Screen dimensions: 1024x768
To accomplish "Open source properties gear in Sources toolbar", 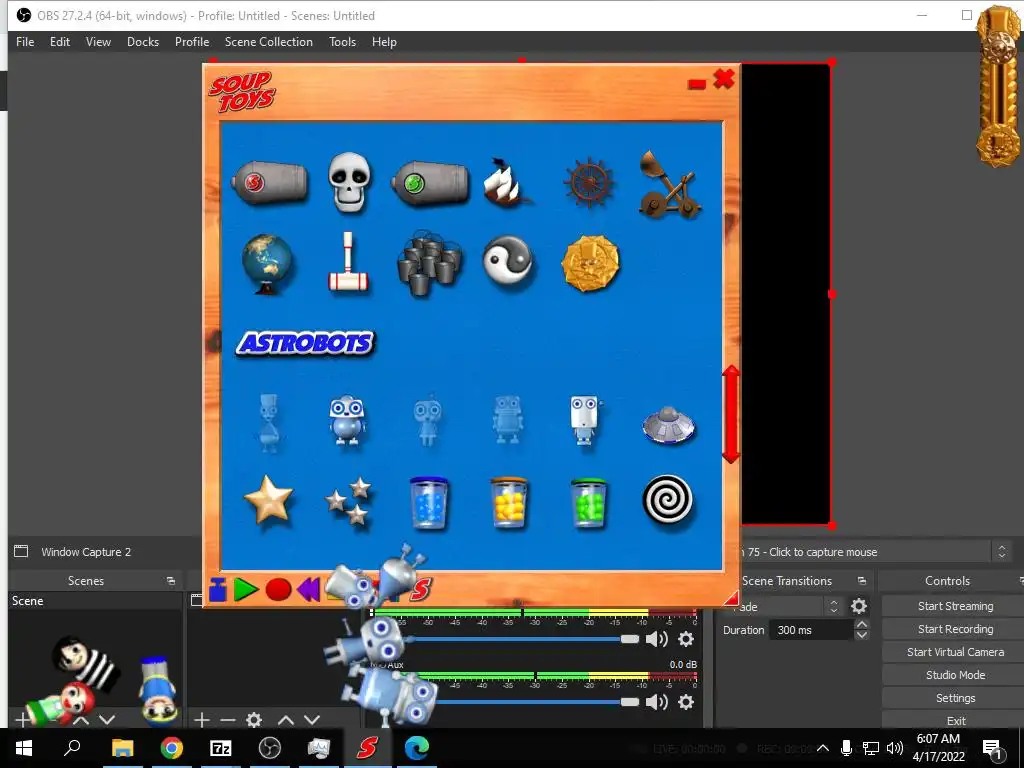I will point(254,720).
